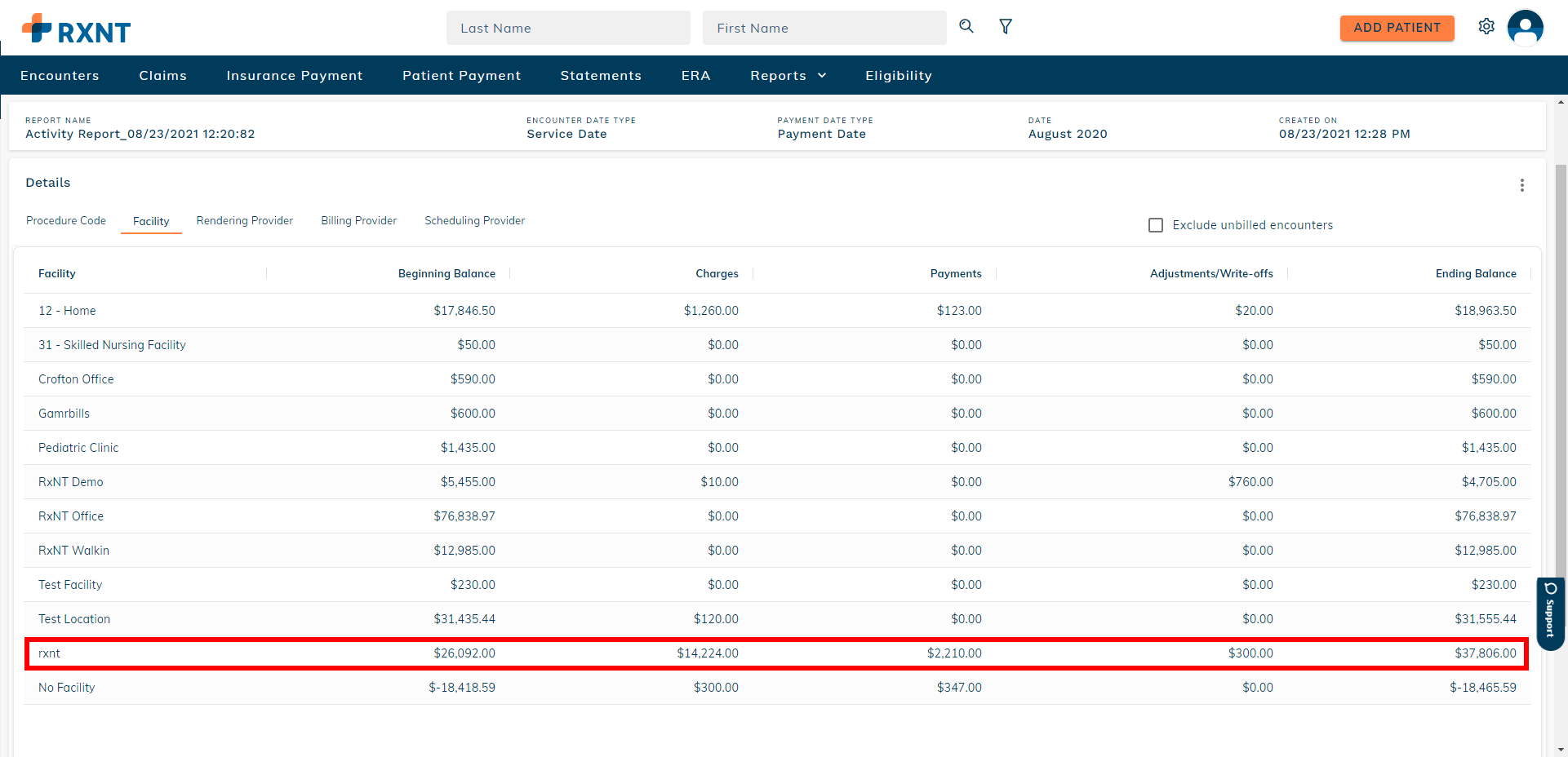Select 31 - Skilled Nursing Facility row

[777, 345]
